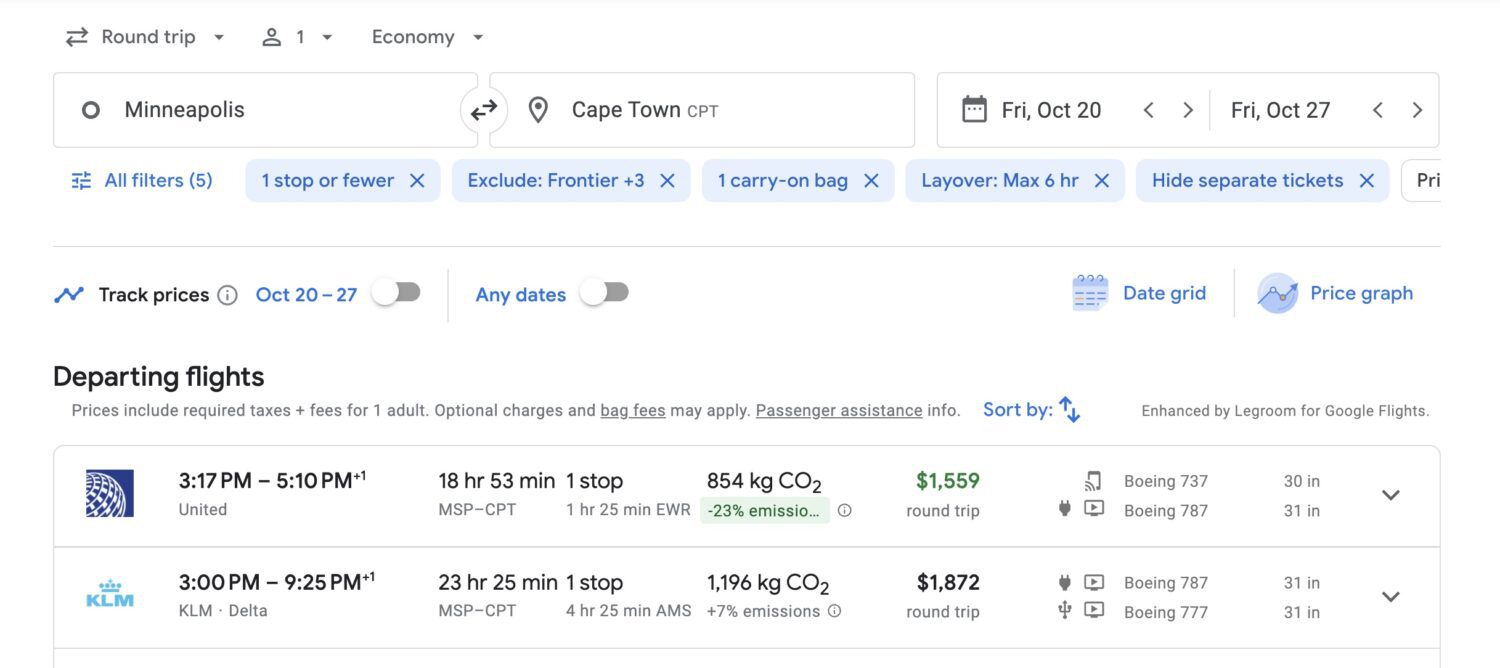Open the passenger count dropdown
Screen dimensions: 1500x668
tap(297, 37)
